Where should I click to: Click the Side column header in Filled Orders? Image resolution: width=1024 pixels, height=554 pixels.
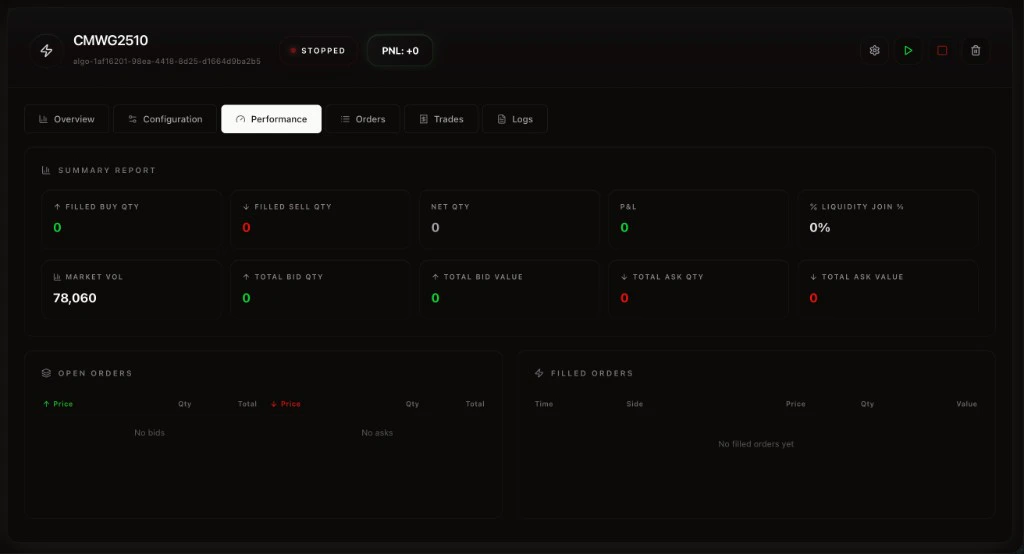point(635,404)
